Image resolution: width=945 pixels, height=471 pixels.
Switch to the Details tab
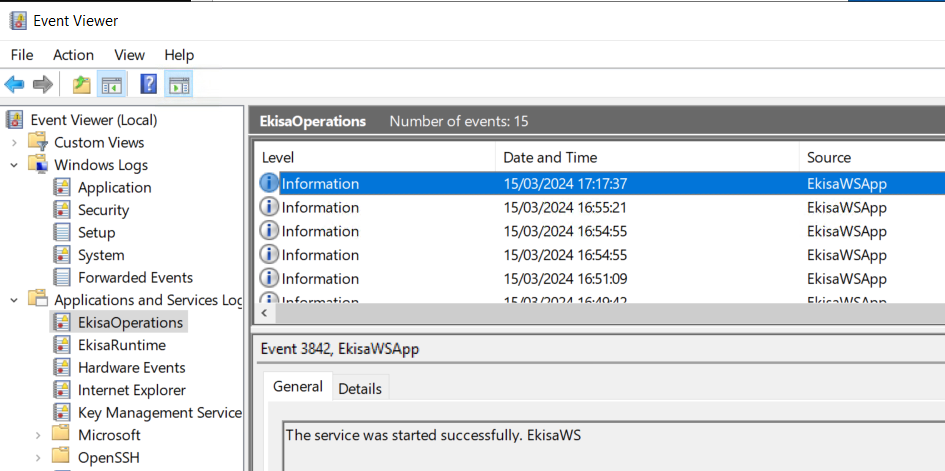pyautogui.click(x=360, y=388)
